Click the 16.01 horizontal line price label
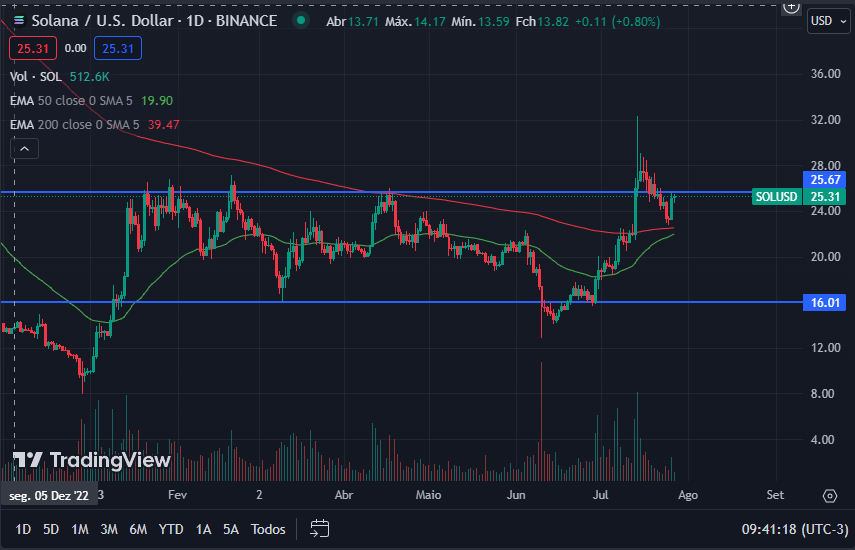The height and width of the screenshot is (550, 855). [x=824, y=302]
